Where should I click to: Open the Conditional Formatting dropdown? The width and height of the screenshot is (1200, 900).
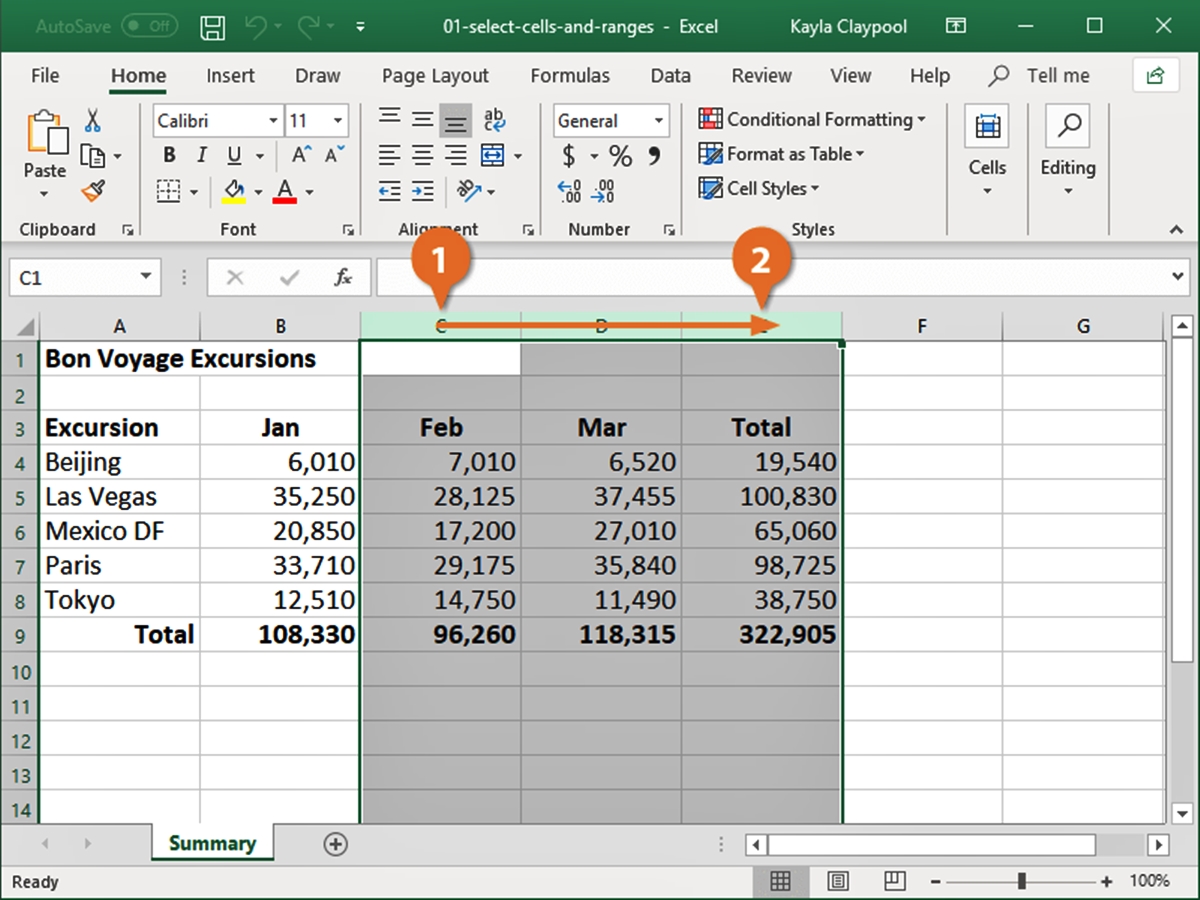point(811,120)
